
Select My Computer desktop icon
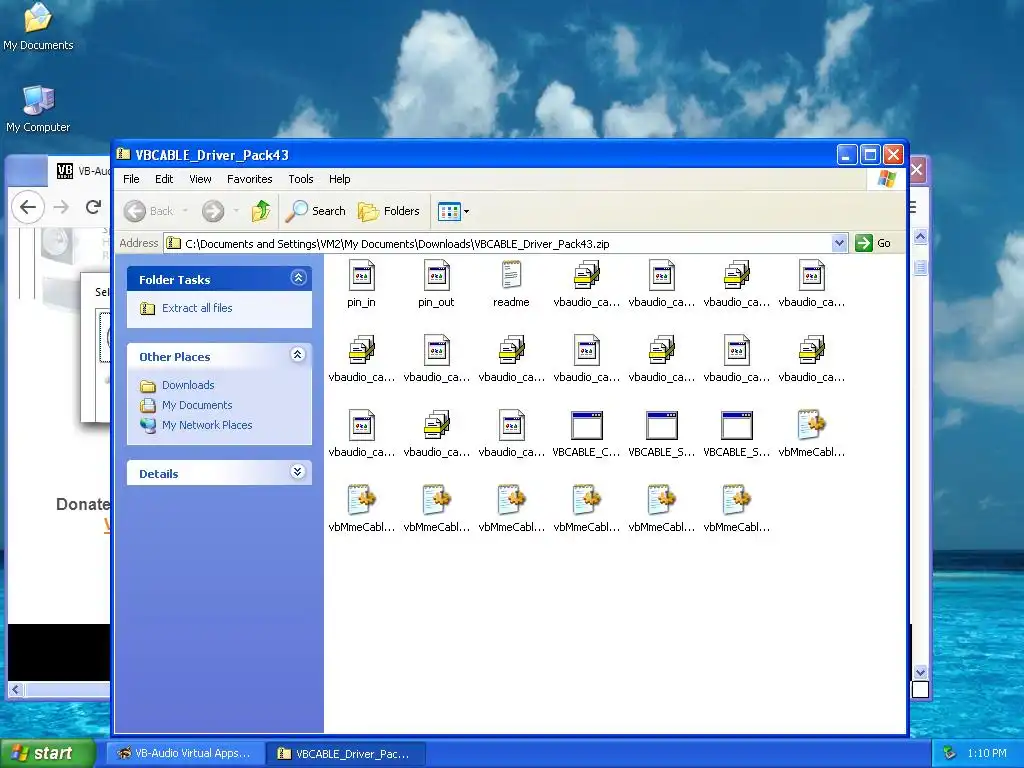38,108
